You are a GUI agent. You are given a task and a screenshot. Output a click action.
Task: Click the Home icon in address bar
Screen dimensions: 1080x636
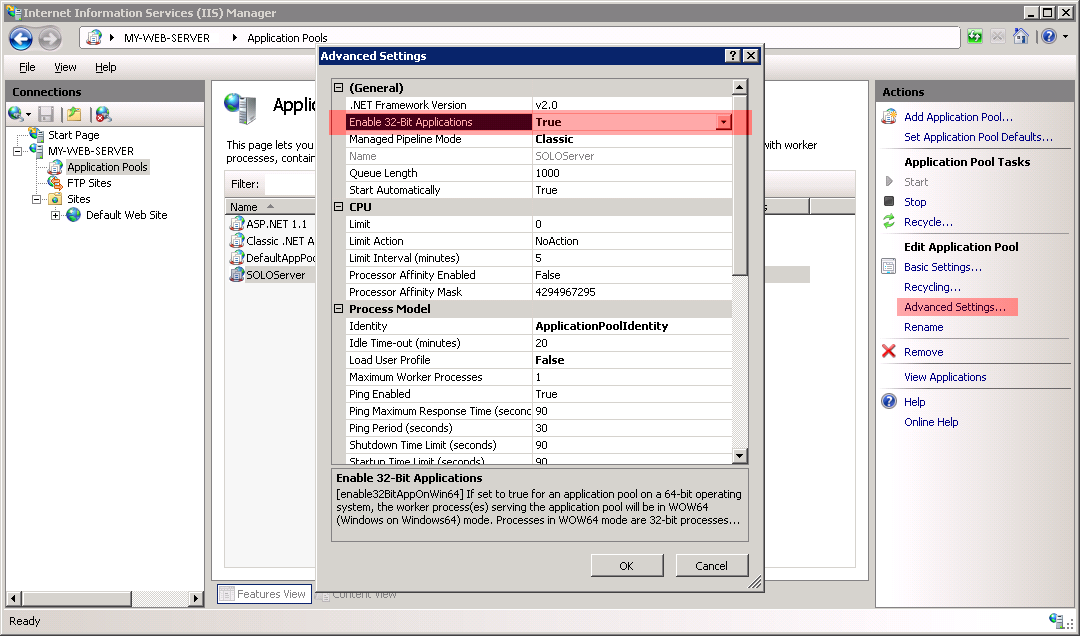tap(1021, 37)
